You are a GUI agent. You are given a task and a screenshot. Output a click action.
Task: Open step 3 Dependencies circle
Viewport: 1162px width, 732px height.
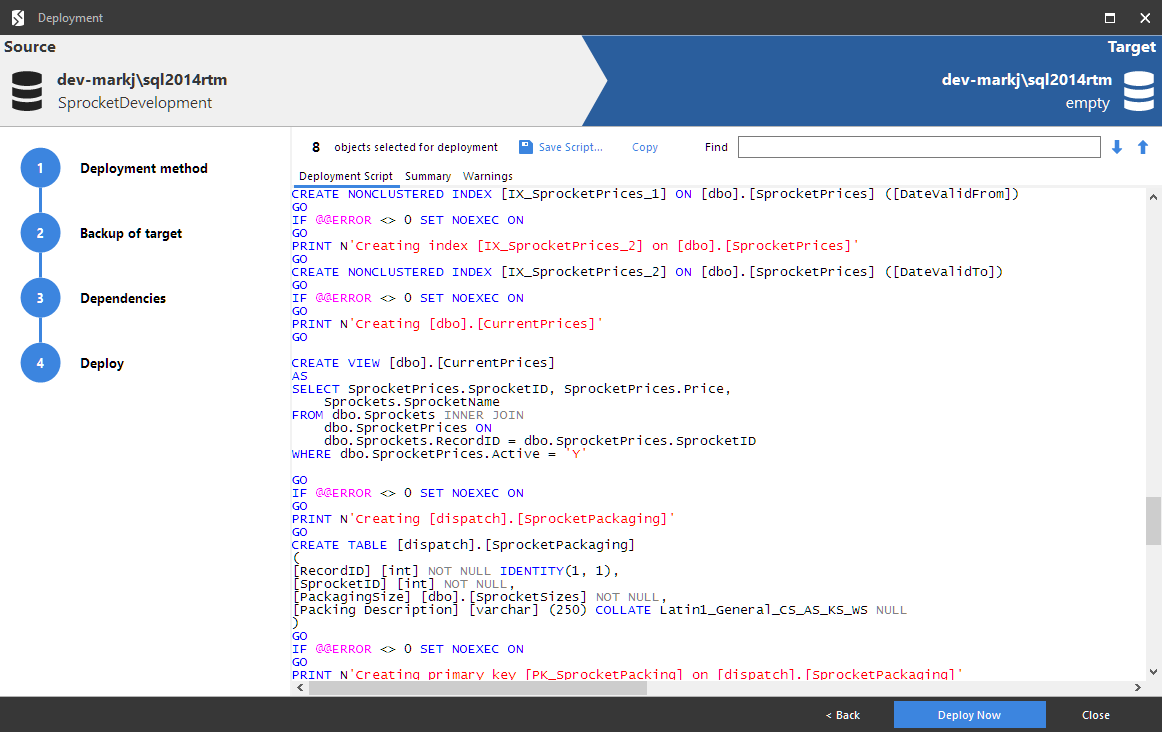click(40, 298)
